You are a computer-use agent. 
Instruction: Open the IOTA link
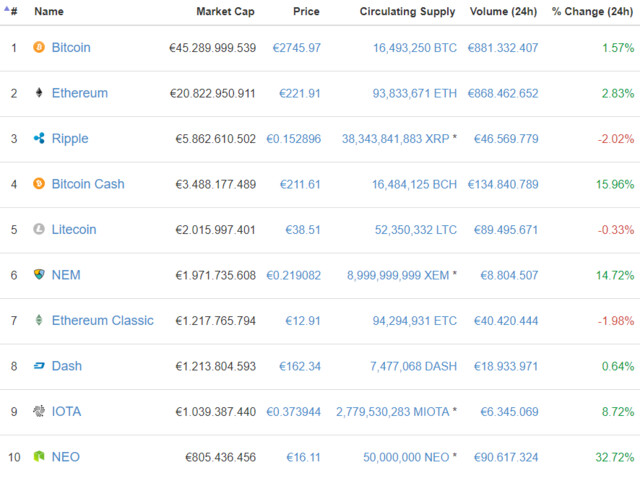point(66,411)
